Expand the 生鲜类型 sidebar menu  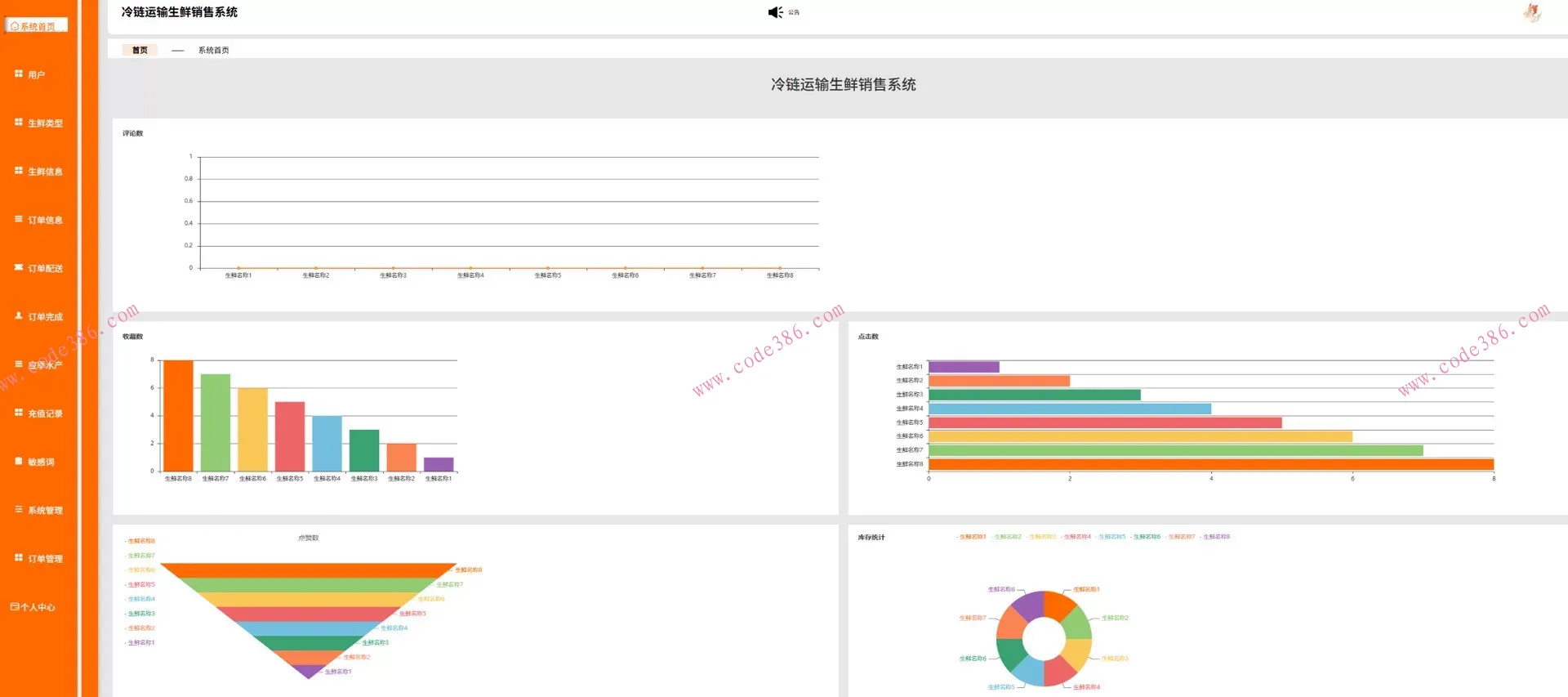[x=45, y=123]
